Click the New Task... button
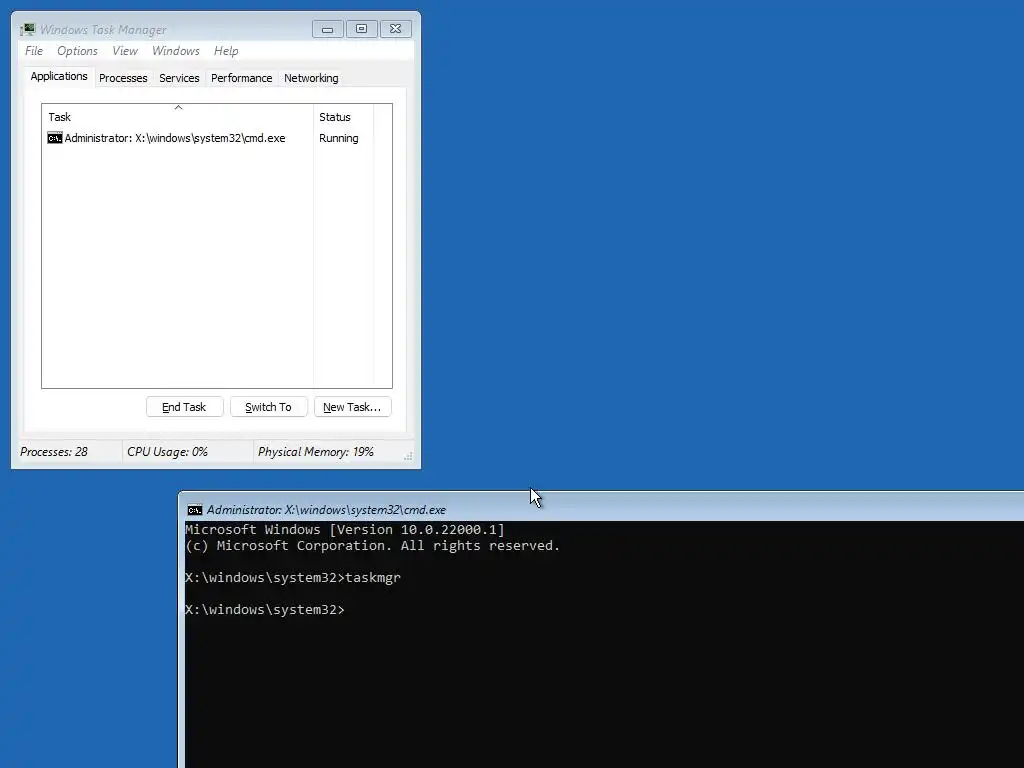Viewport: 1024px width, 768px height. 352,407
